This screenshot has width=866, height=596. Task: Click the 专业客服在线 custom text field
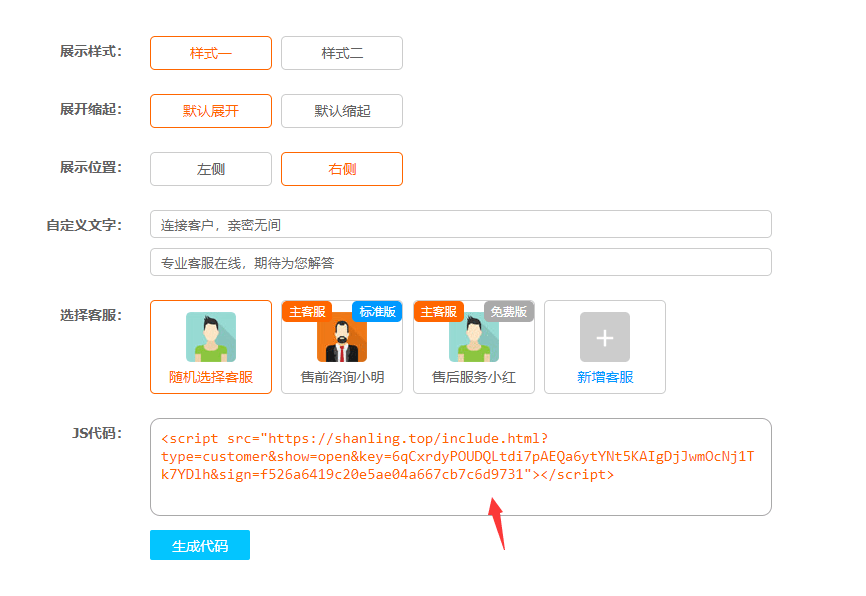(460, 263)
